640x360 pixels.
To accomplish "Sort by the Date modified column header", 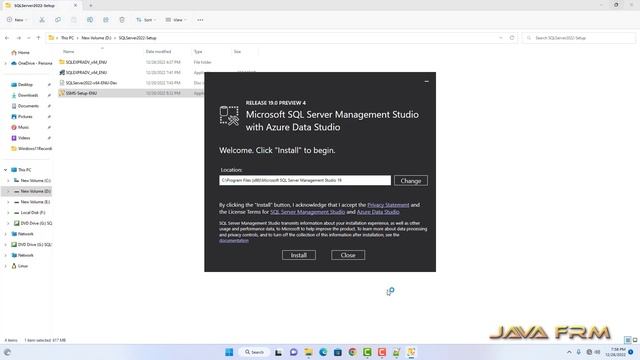I will pyautogui.click(x=158, y=51).
